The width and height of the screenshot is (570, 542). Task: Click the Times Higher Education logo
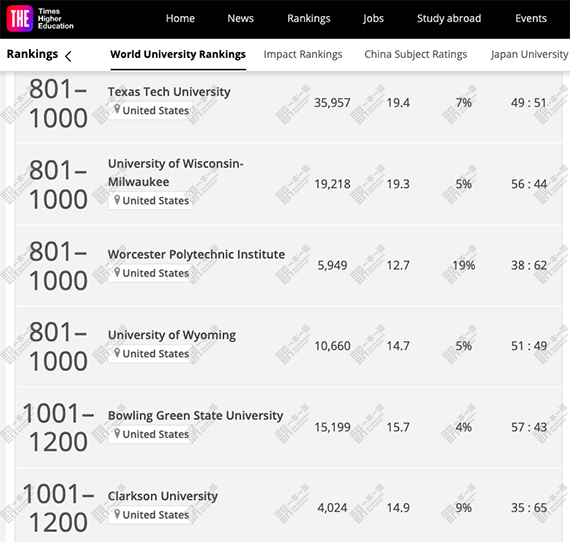tap(40, 19)
